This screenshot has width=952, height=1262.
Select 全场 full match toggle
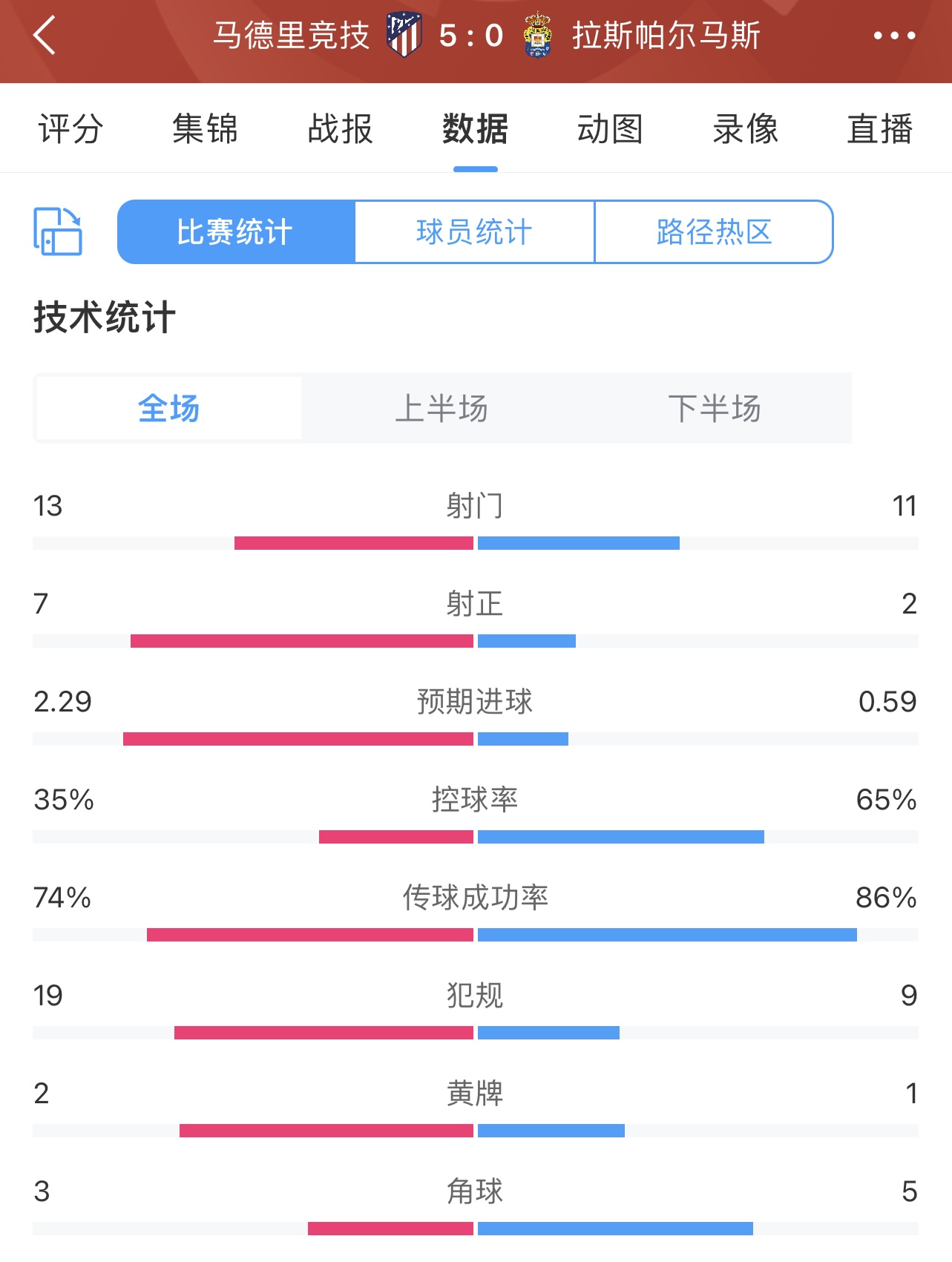[169, 408]
